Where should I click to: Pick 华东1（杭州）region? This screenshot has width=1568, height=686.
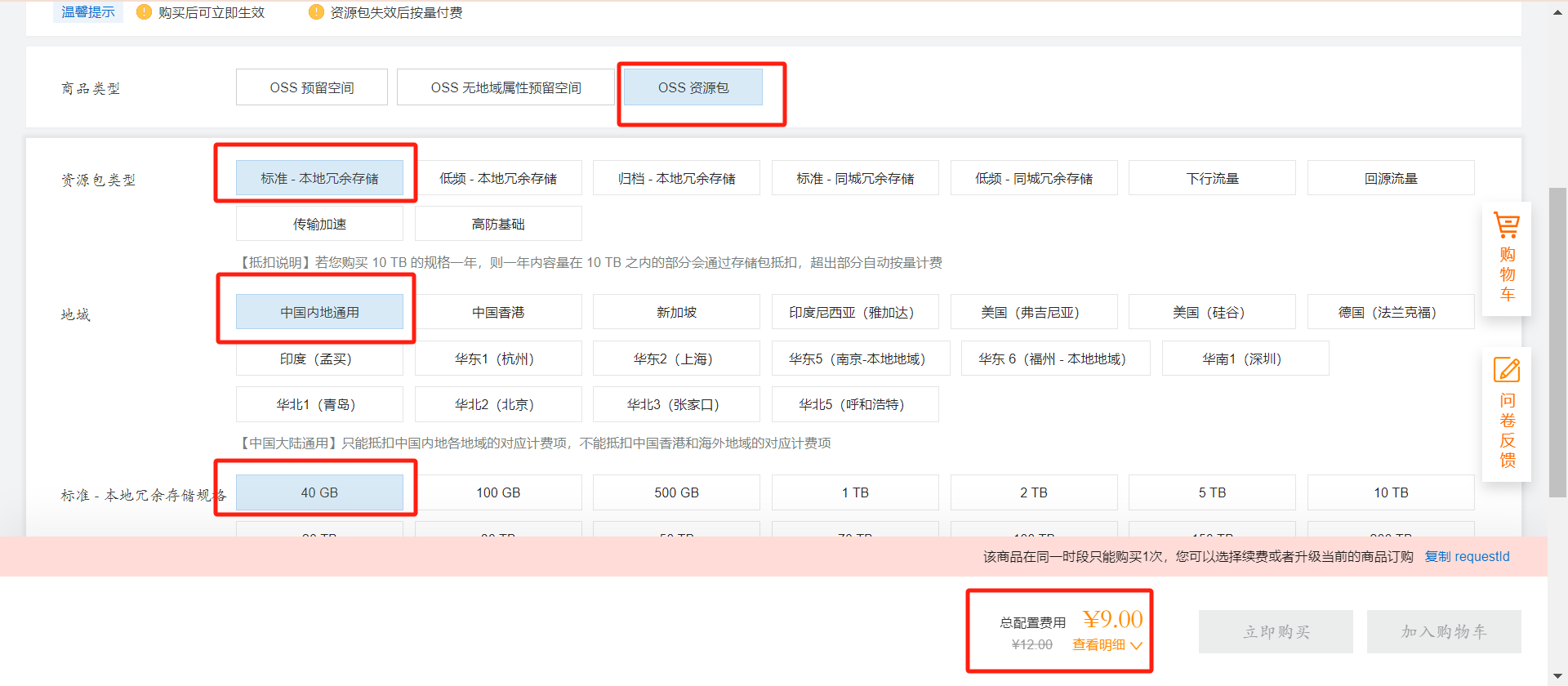click(498, 359)
